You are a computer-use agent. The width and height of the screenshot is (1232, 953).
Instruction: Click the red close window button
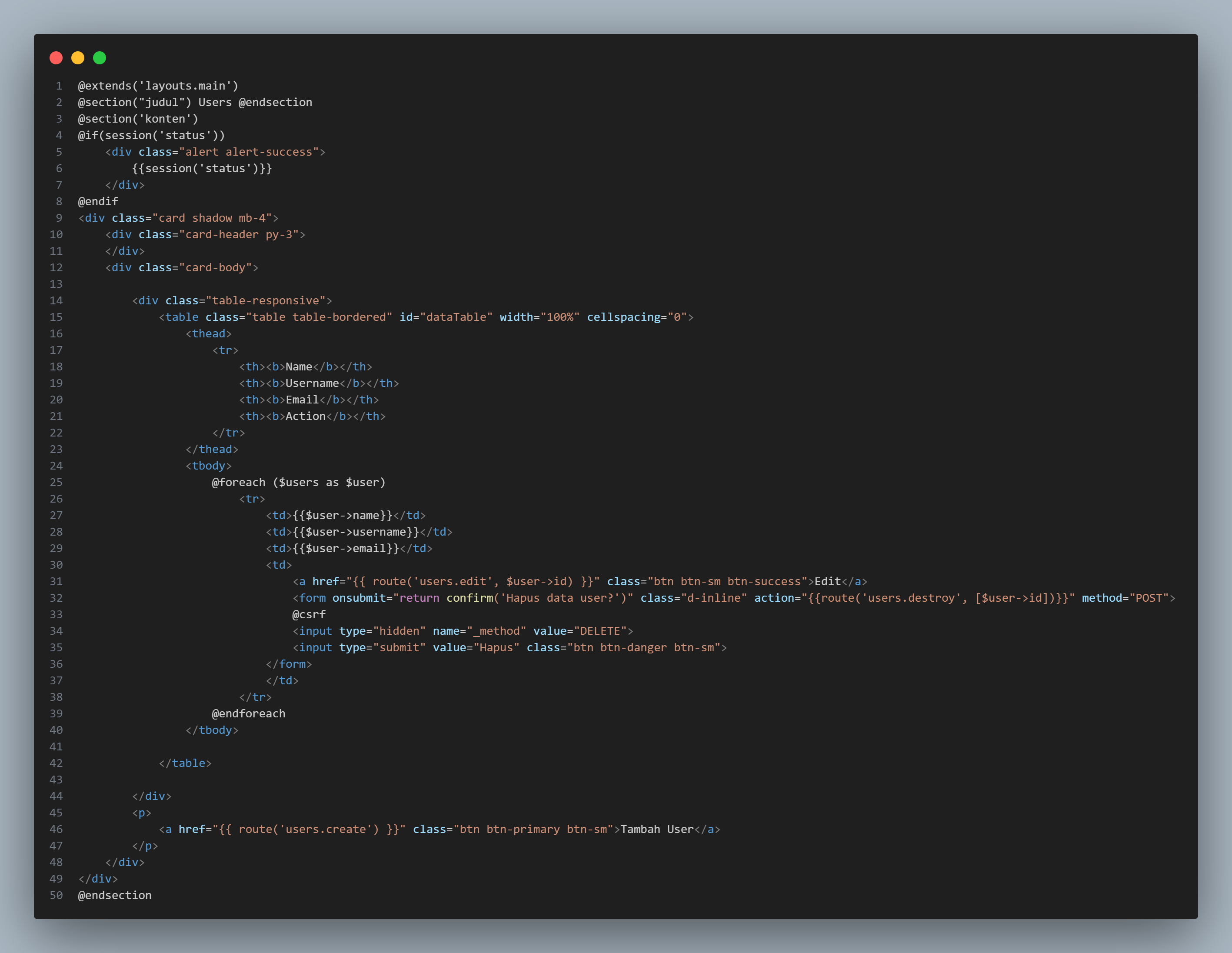click(x=56, y=57)
